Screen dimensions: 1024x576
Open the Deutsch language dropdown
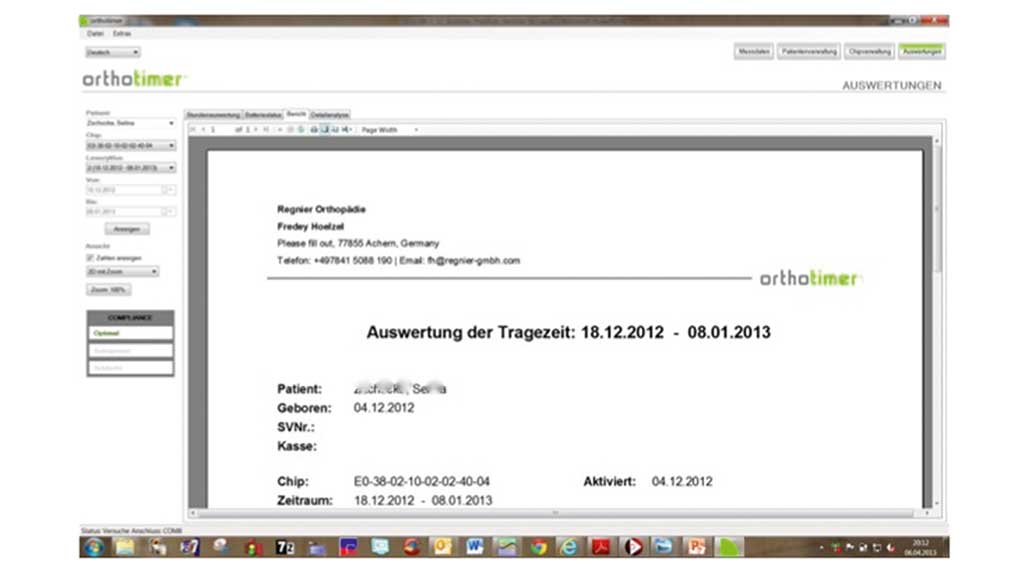112,52
